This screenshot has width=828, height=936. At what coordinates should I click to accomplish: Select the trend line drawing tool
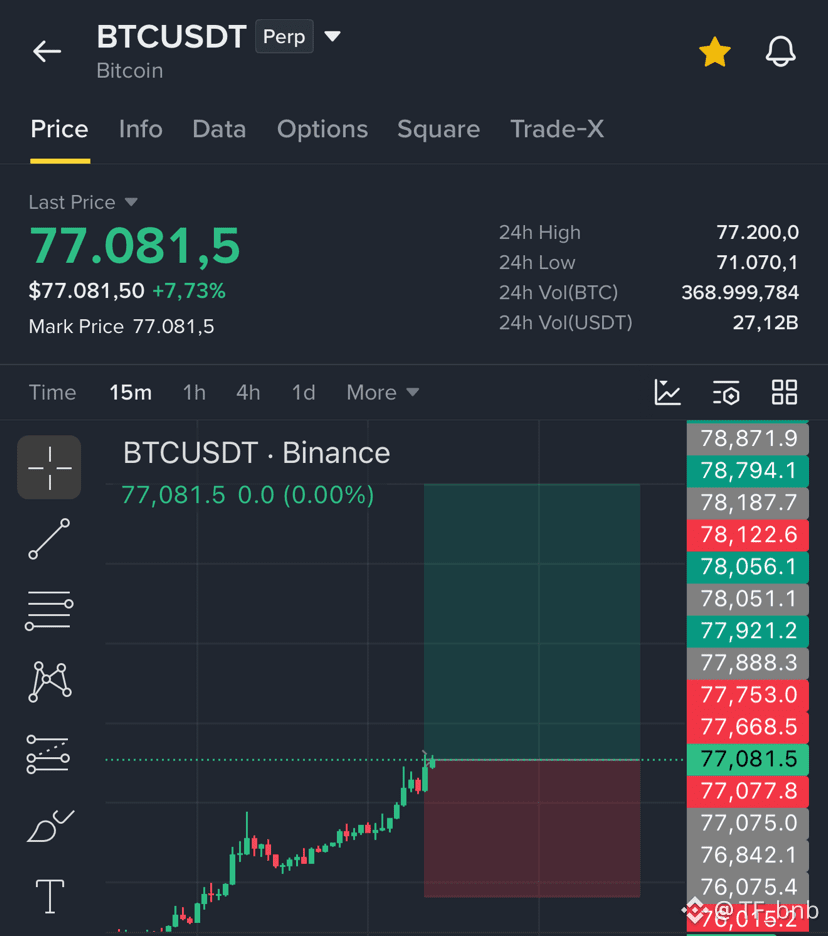tap(49, 539)
